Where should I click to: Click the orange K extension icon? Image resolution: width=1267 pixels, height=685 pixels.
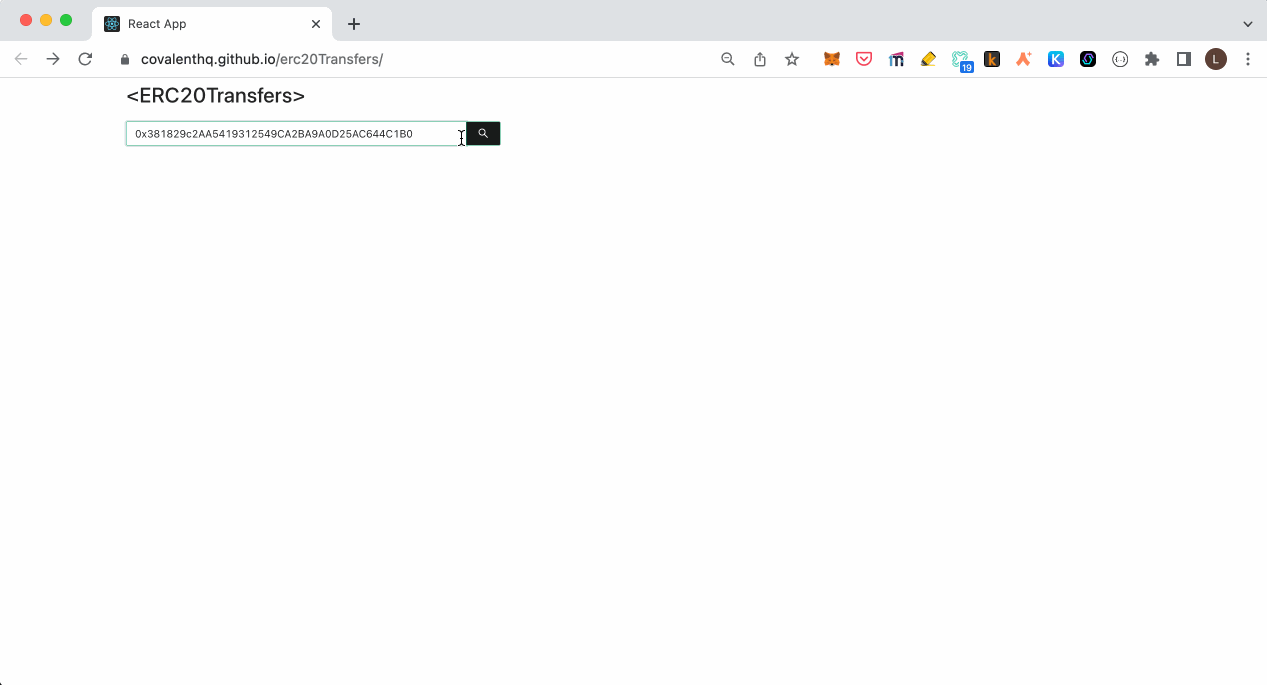(991, 59)
